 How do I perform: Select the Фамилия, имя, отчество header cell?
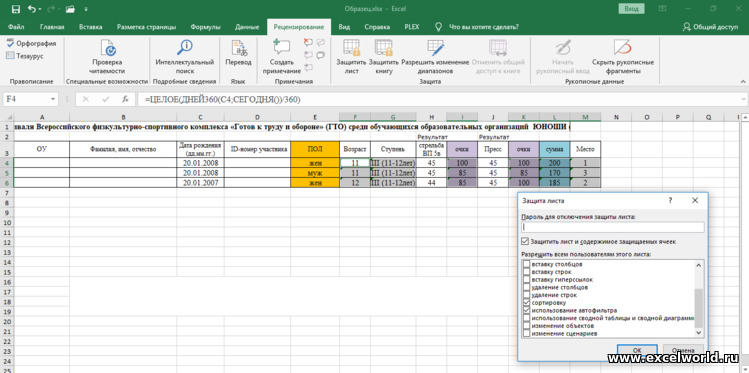pos(123,149)
